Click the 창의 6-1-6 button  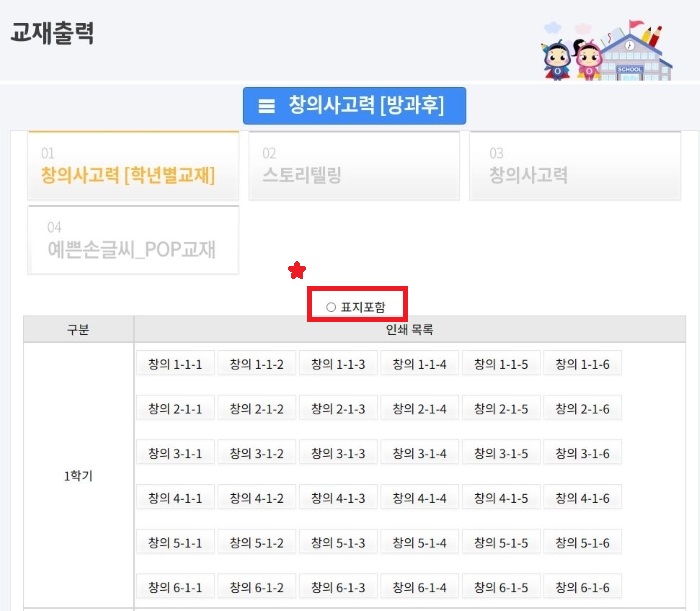tap(583, 587)
